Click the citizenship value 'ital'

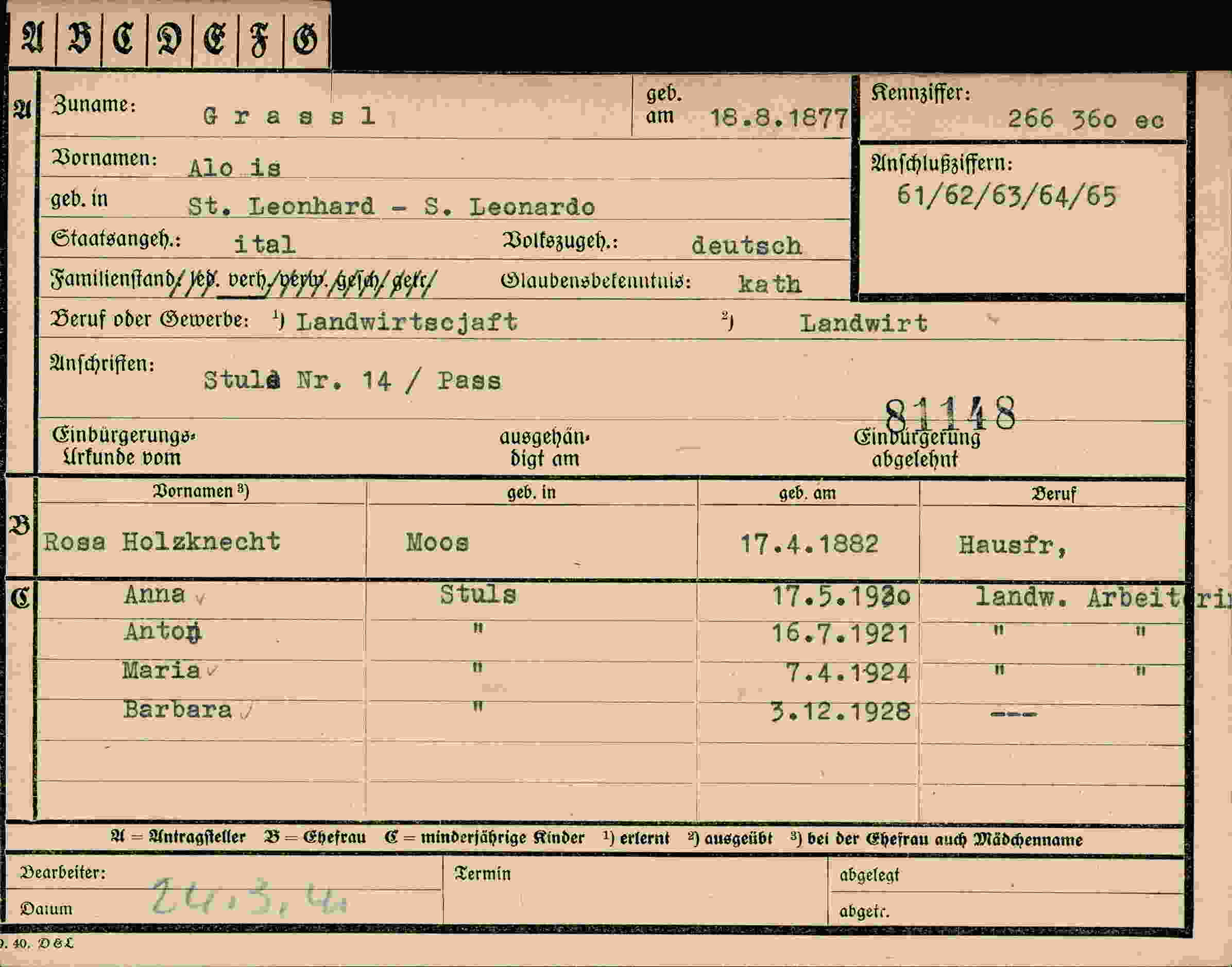(264, 245)
